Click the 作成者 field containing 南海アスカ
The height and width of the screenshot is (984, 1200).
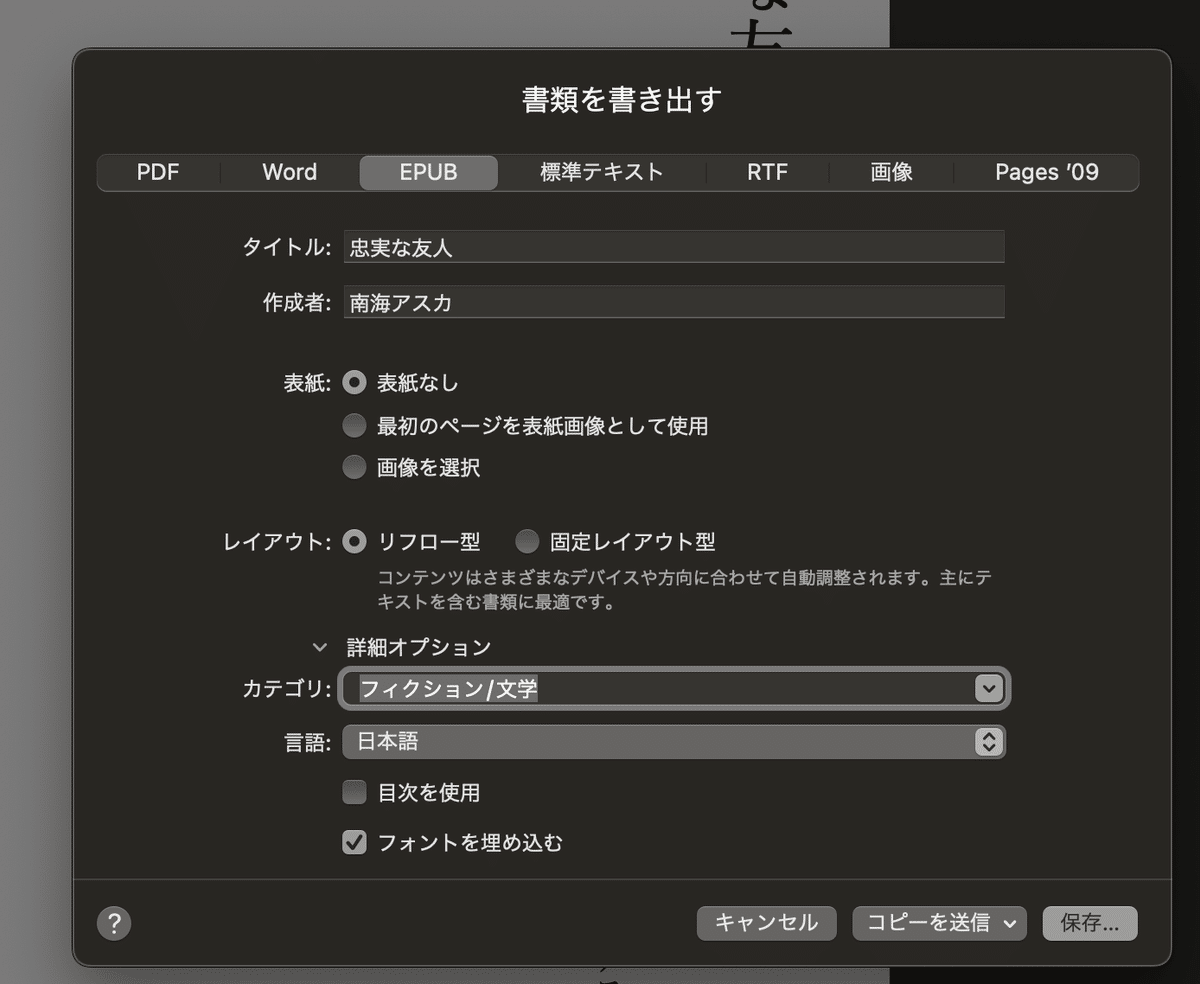click(673, 302)
